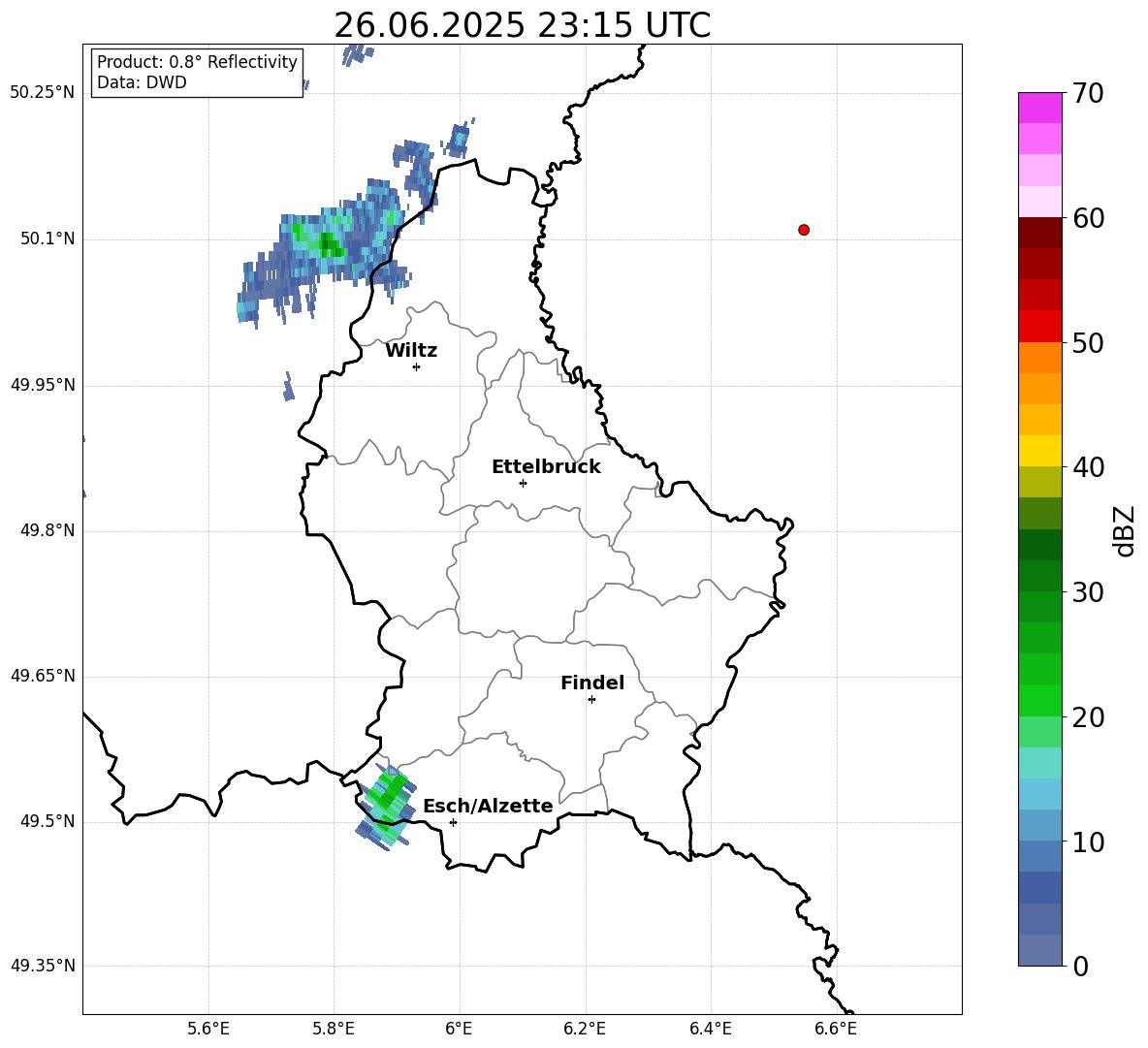Click the magenta top colorbar swatch
The width and height of the screenshot is (1148, 1048).
point(1040,108)
